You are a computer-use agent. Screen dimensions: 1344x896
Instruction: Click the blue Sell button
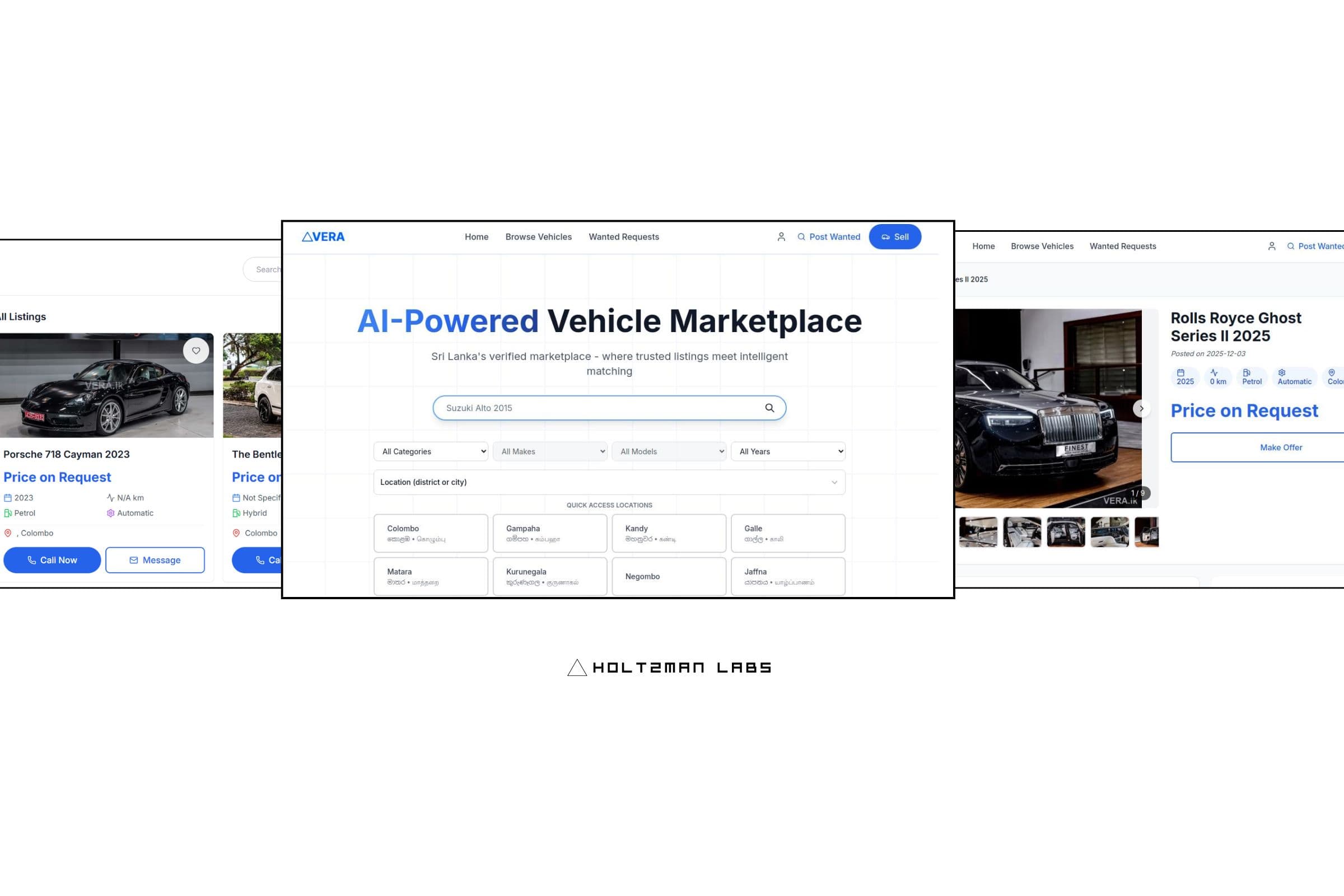pos(895,236)
